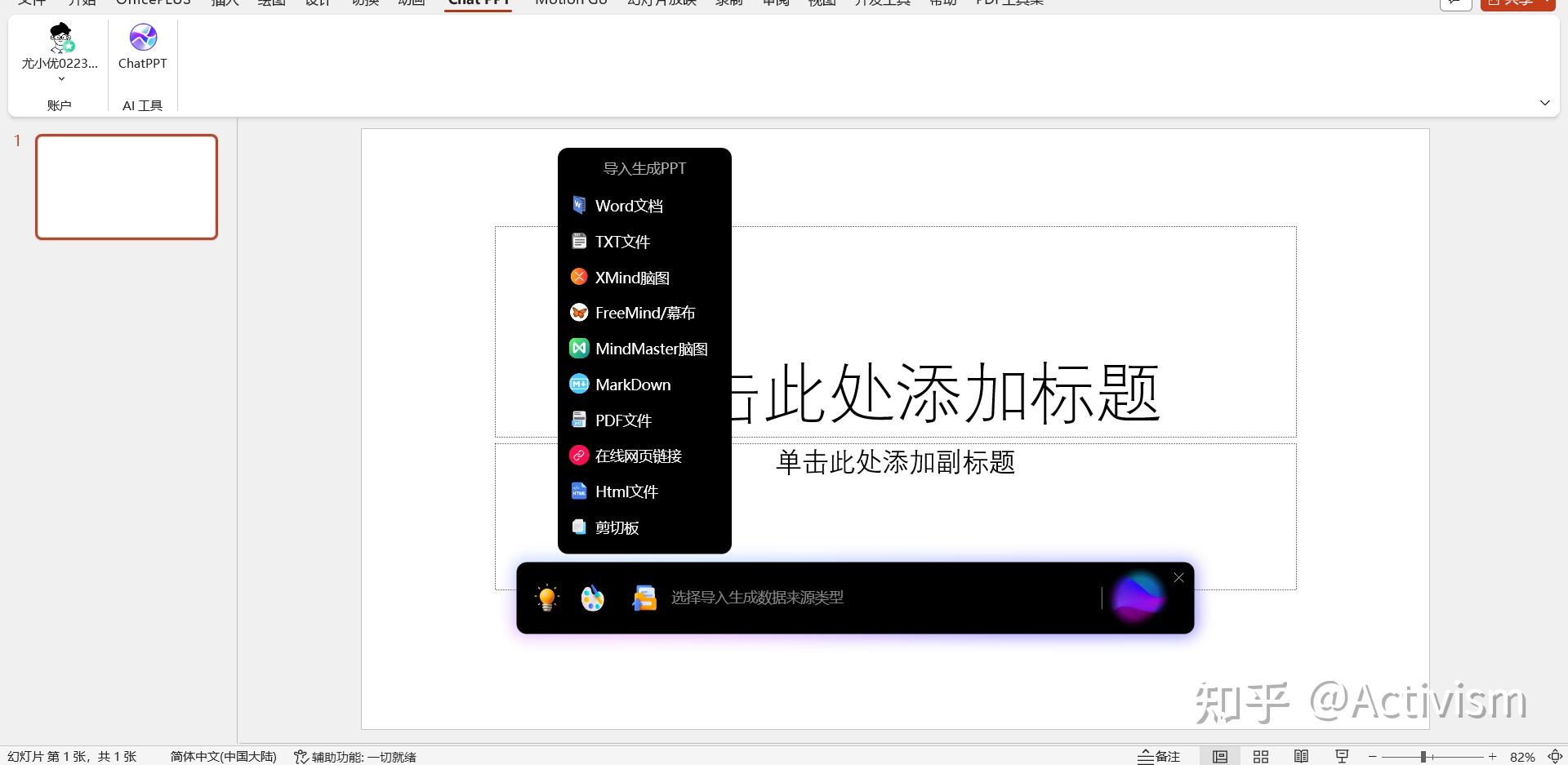Click the palette theme icon in assistant bar
1568x765 pixels.
[x=592, y=597]
